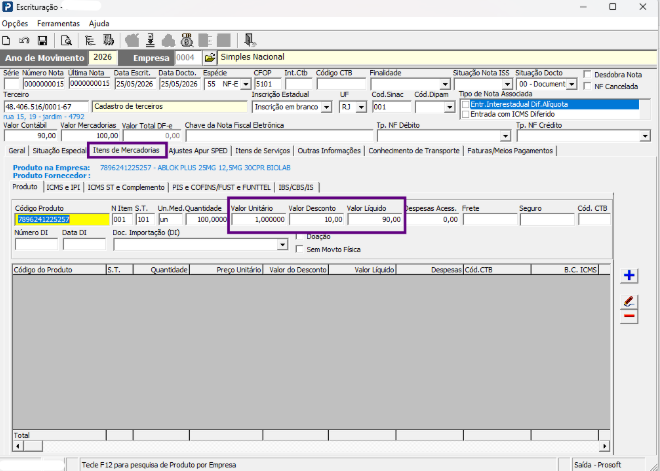Check the Sem Movto Física option
Screen dimensions: 660x471
[300, 249]
